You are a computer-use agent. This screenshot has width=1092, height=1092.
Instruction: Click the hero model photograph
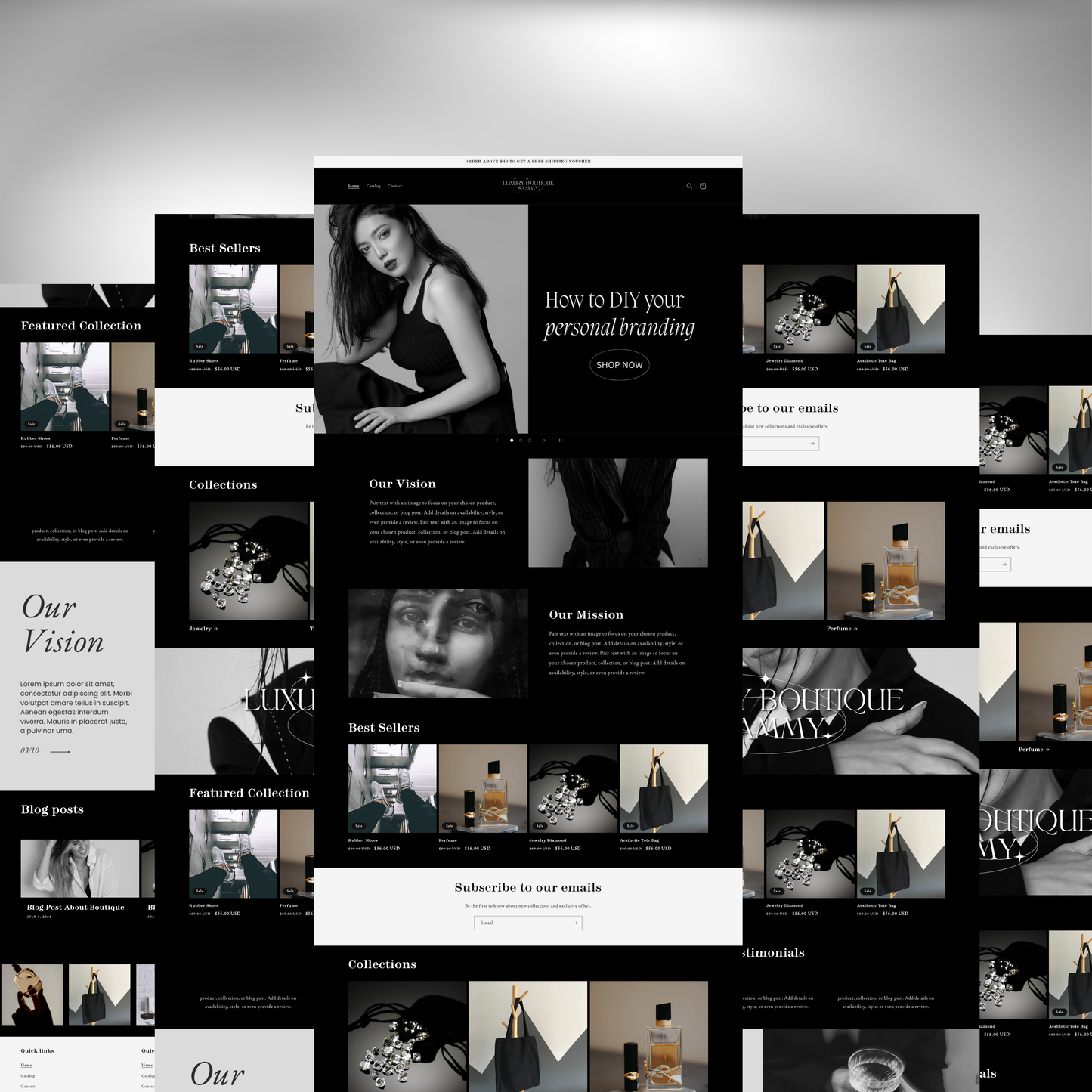[421, 319]
